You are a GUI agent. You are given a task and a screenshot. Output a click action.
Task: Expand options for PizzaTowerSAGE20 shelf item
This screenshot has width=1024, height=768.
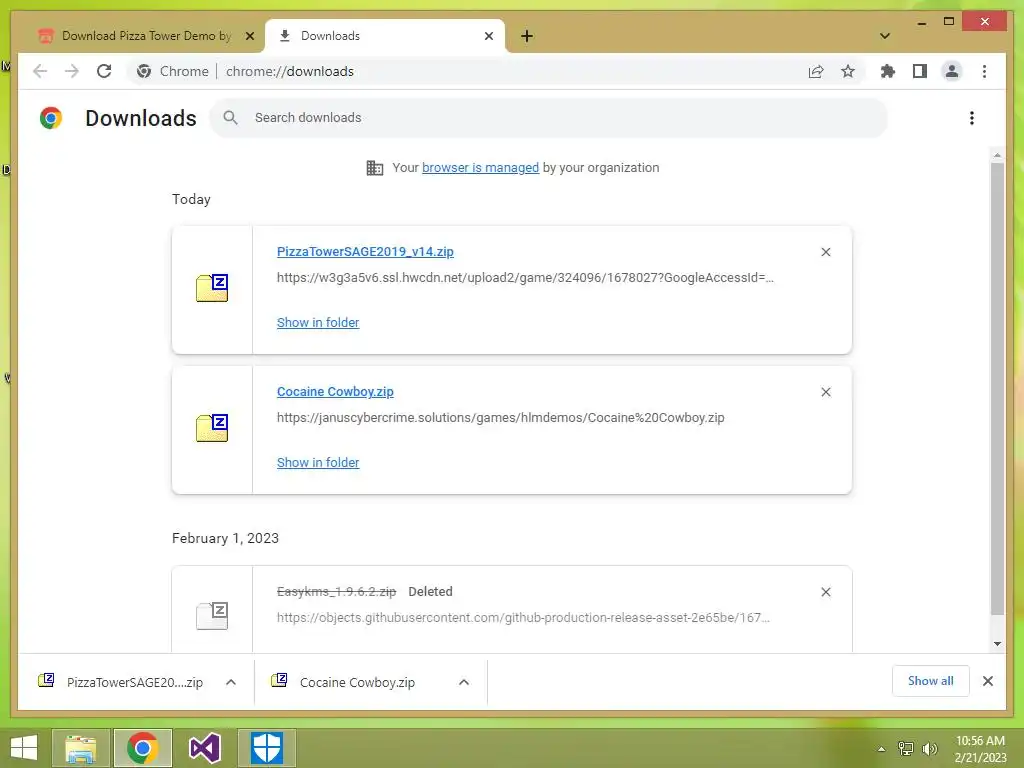[x=231, y=682]
